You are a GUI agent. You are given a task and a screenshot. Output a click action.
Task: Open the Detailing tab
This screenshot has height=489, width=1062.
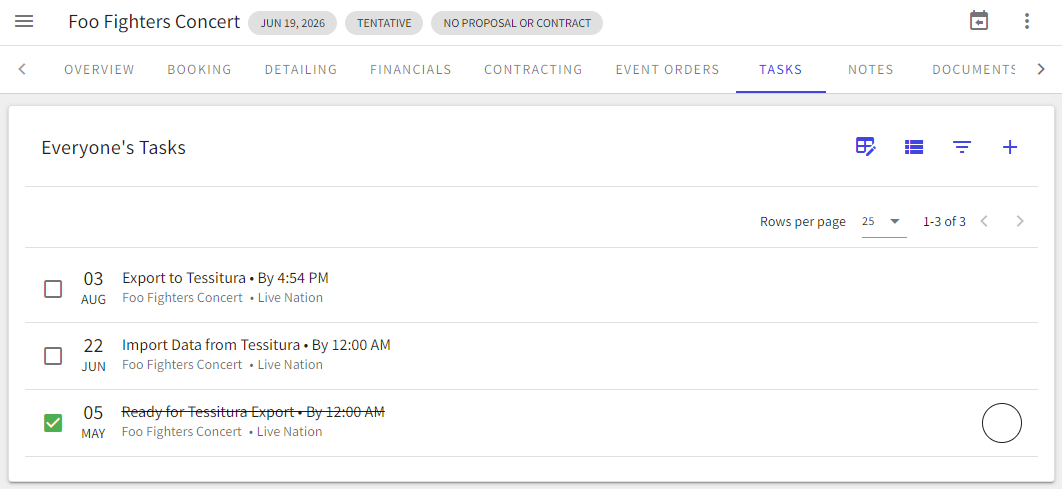pos(301,70)
